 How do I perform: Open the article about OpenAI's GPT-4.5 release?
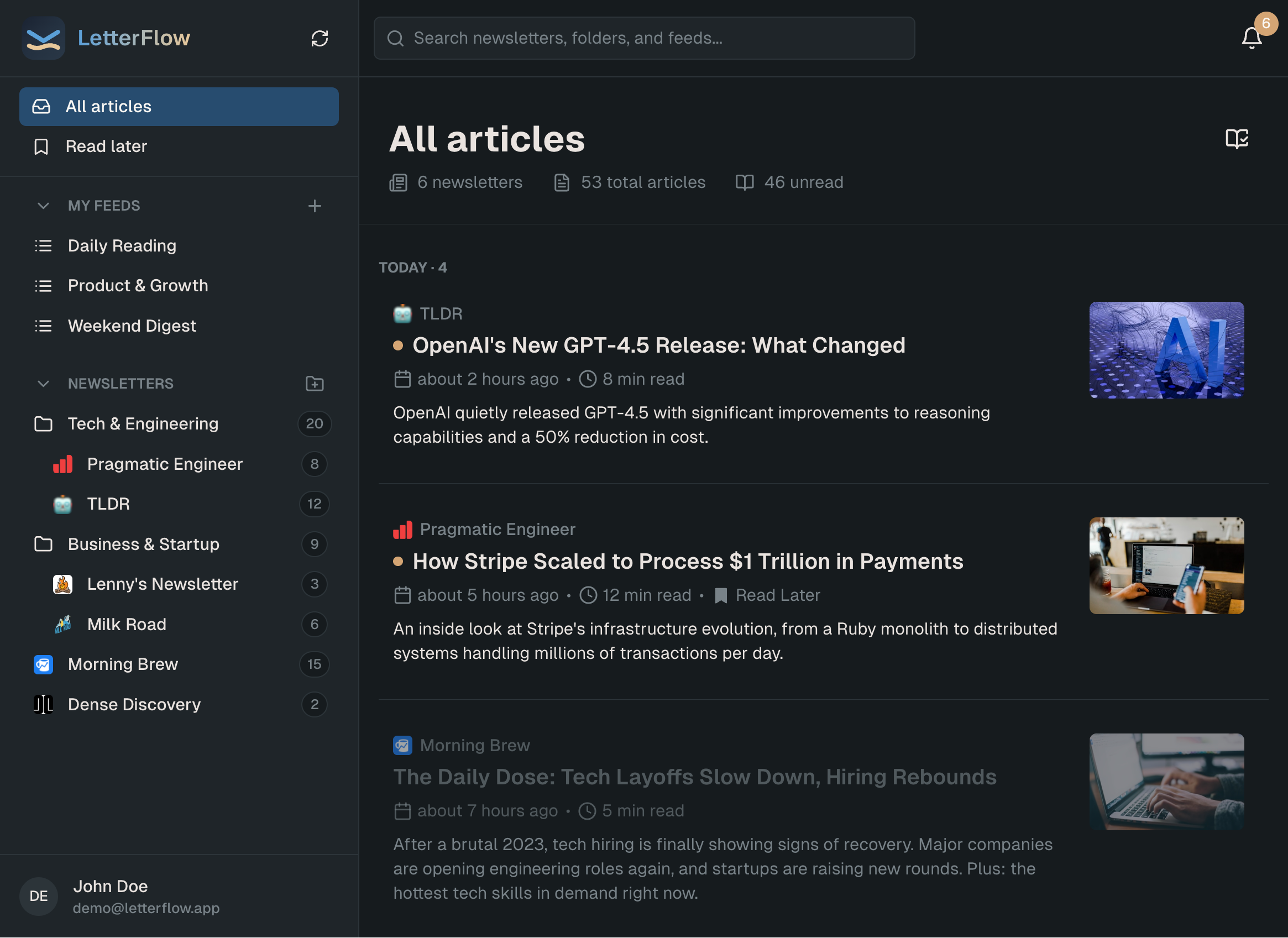pyautogui.click(x=659, y=345)
